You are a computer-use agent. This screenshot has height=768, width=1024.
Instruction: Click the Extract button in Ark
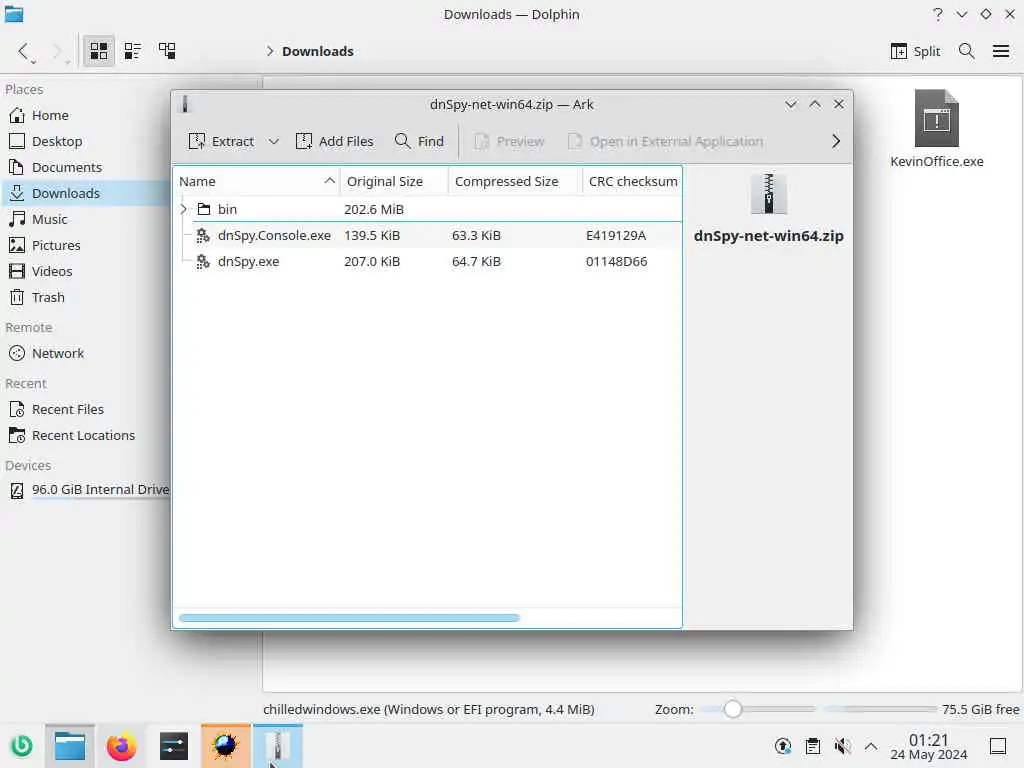(221, 141)
